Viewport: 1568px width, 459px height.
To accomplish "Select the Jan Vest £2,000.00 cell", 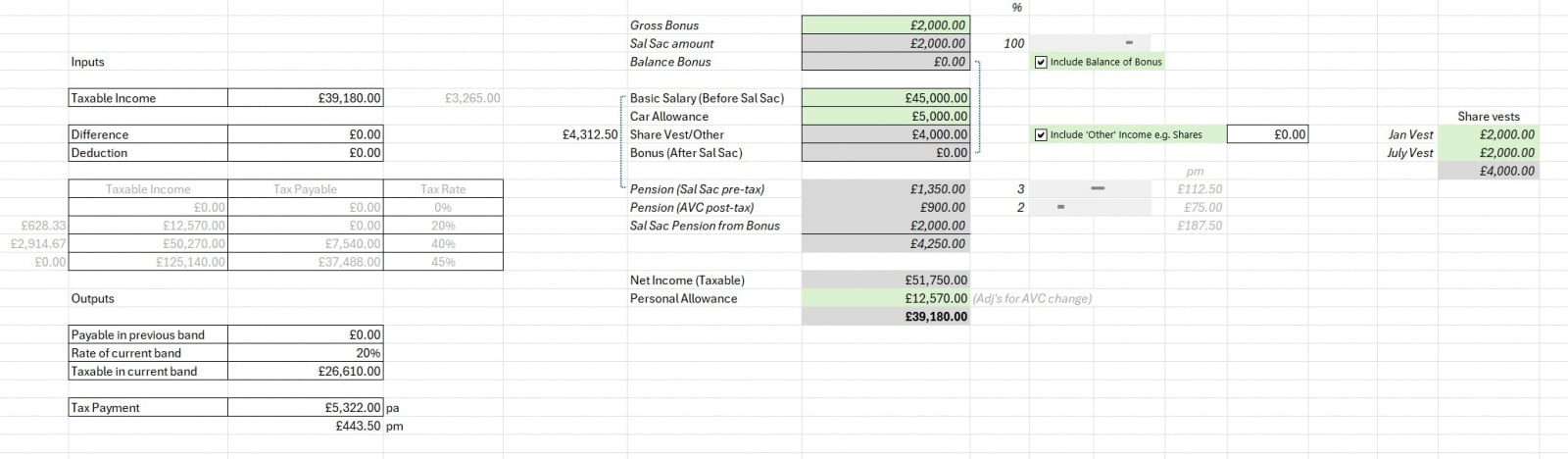I will (1487, 134).
